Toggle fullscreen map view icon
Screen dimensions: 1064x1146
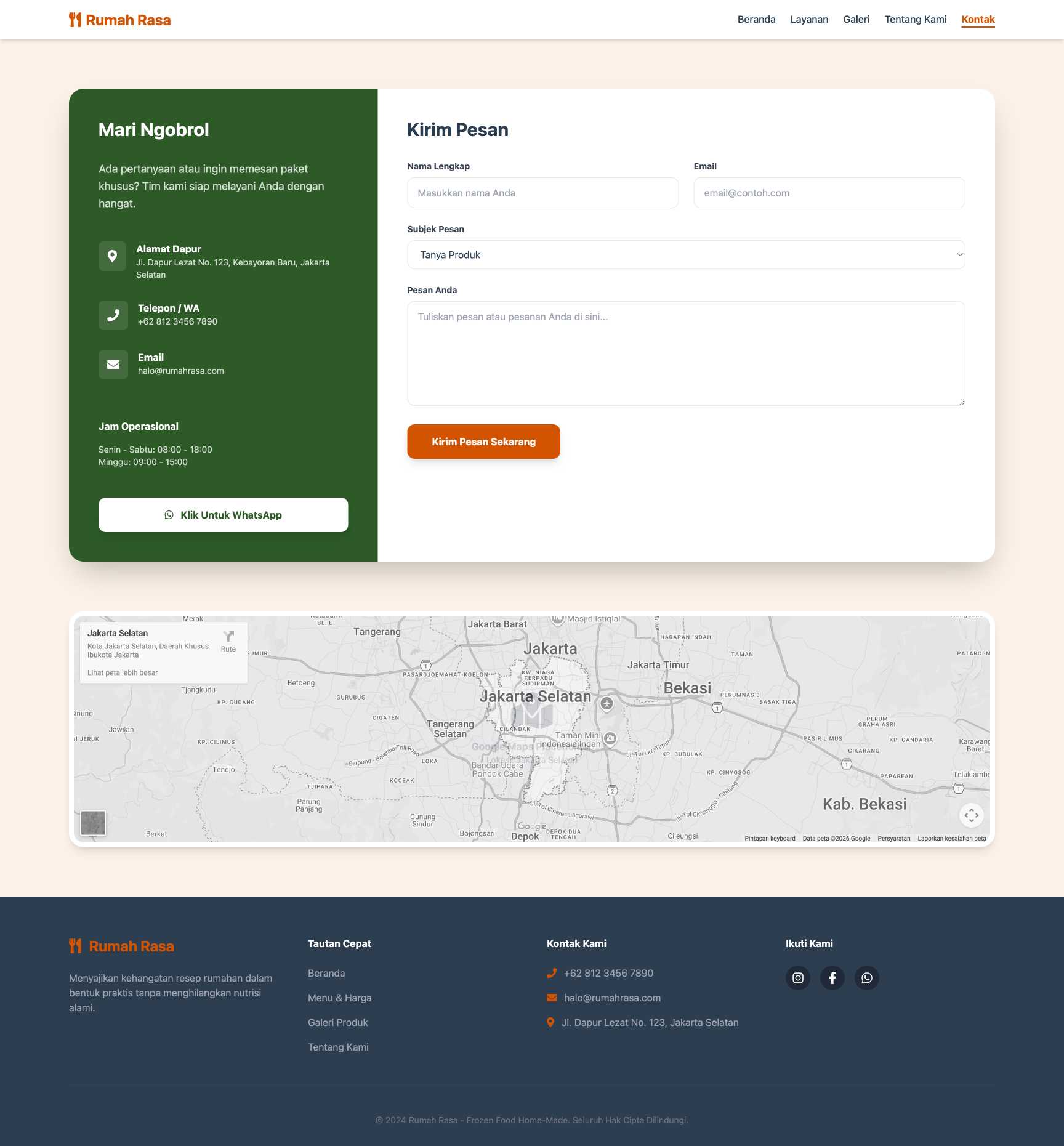click(x=971, y=815)
